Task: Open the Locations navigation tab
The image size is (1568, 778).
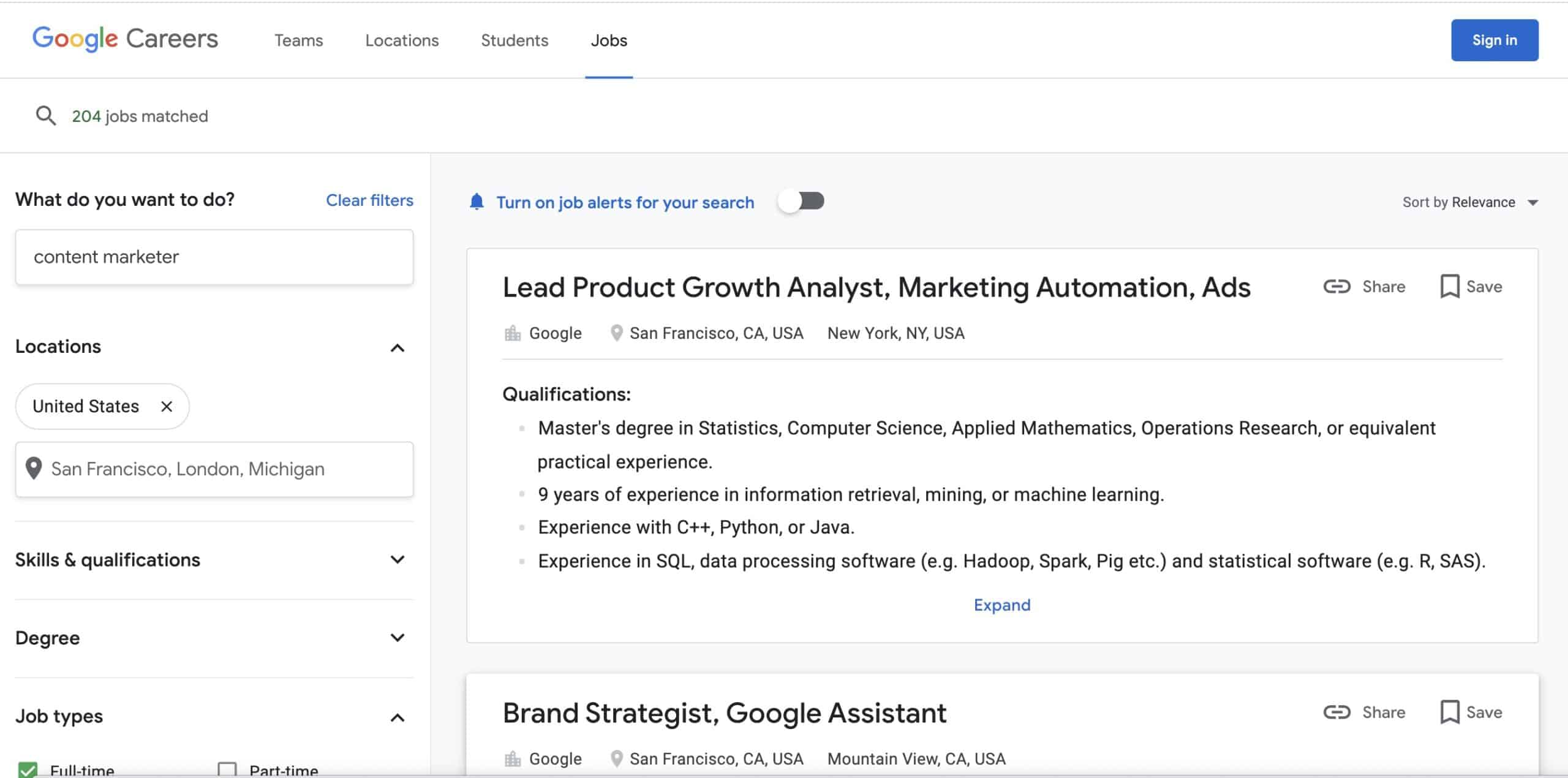Action: point(402,40)
